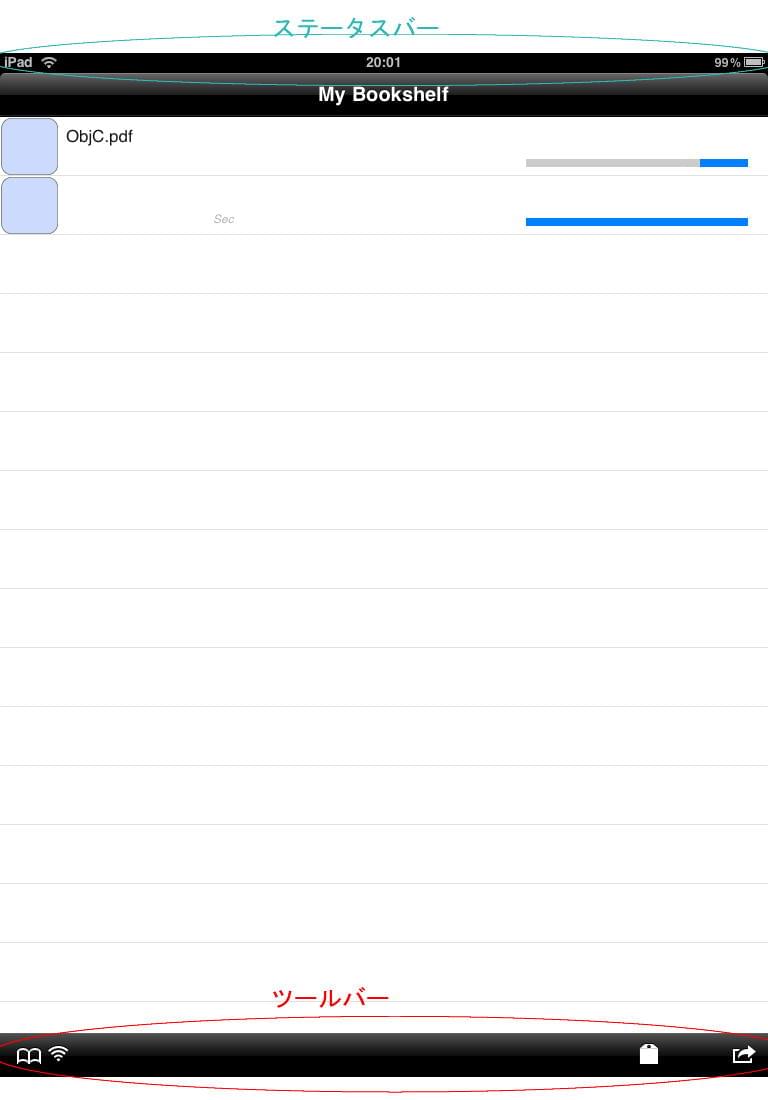
Task: Tap the share arrow icon in toolbar
Action: 743,1054
